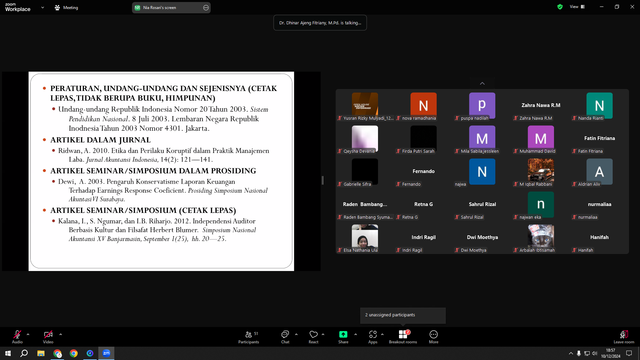The width and height of the screenshot is (640, 360).
Task: Select Fernando's participant tile
Action: (x=423, y=172)
